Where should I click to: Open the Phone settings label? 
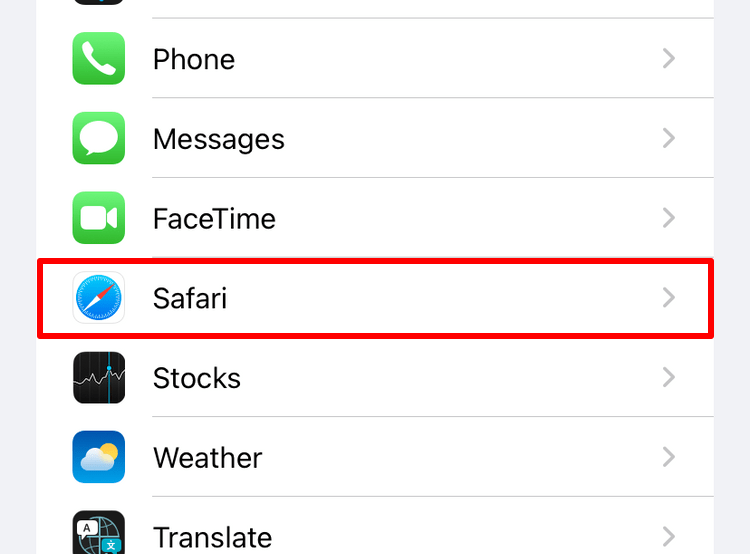click(194, 59)
